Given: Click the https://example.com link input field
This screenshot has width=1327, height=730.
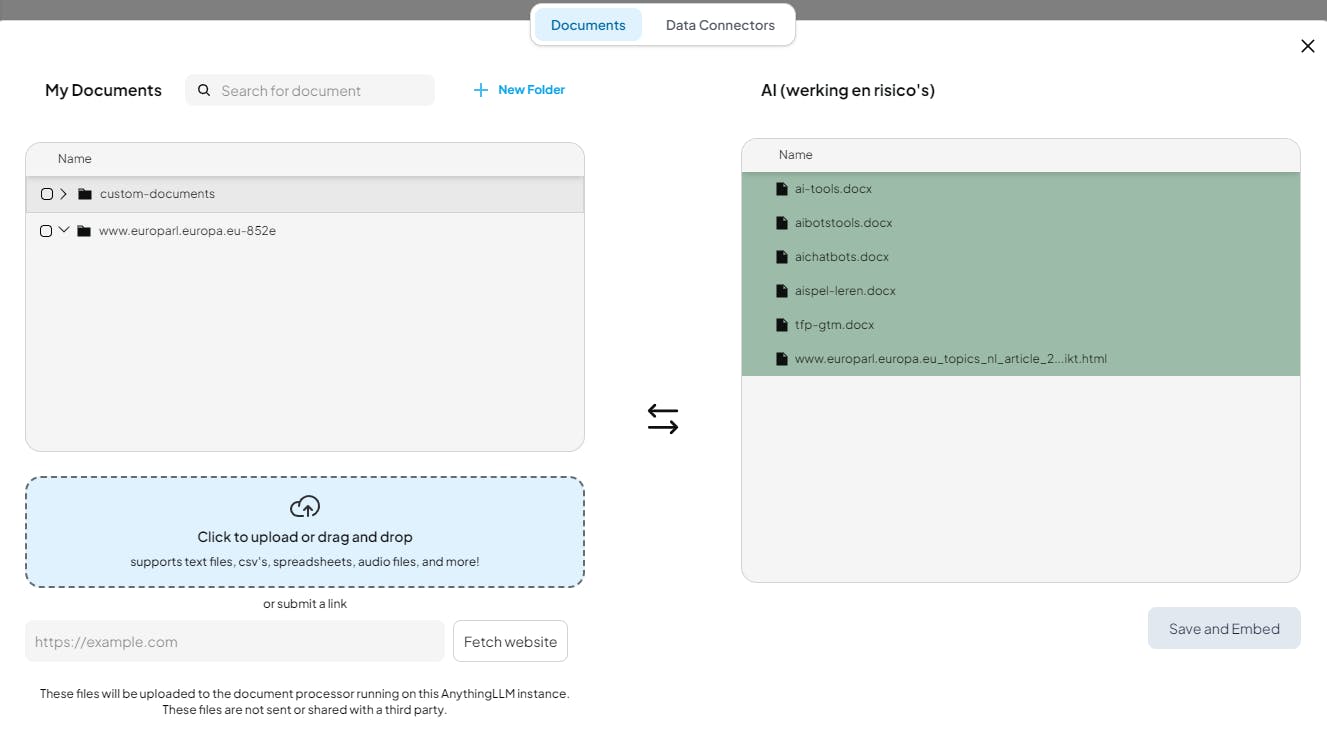Looking at the screenshot, I should 235,641.
